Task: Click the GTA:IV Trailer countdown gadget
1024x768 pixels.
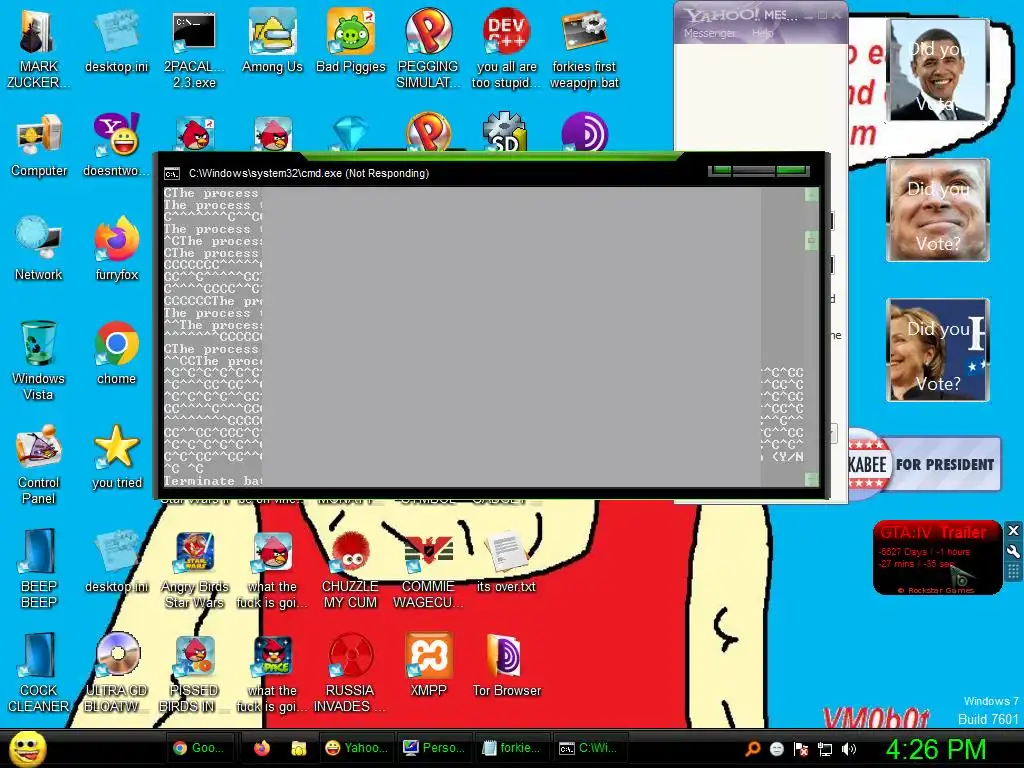Action: 936,558
